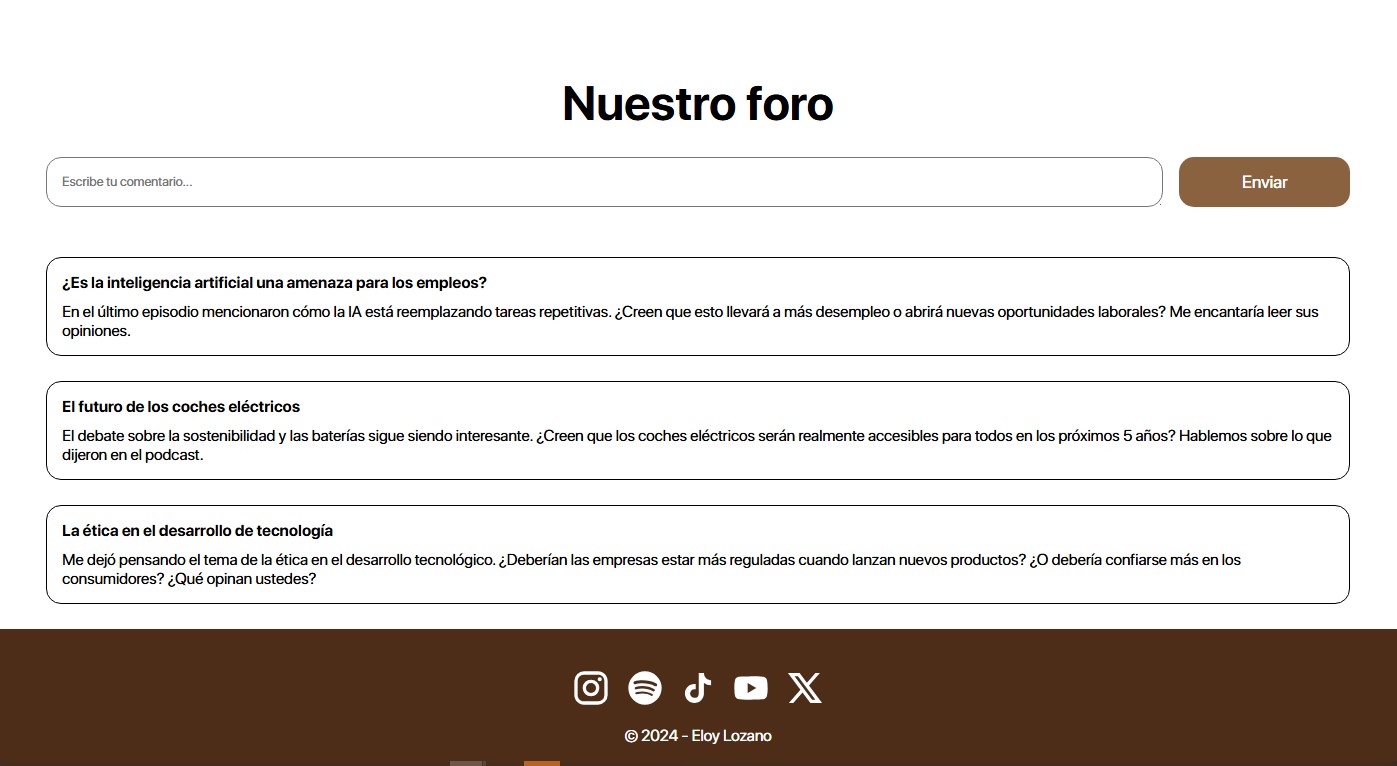The height and width of the screenshot is (766, 1397).
Task: Click the 'La ética en el desarrollo de tecnología' title
Action: pyautogui.click(x=197, y=531)
